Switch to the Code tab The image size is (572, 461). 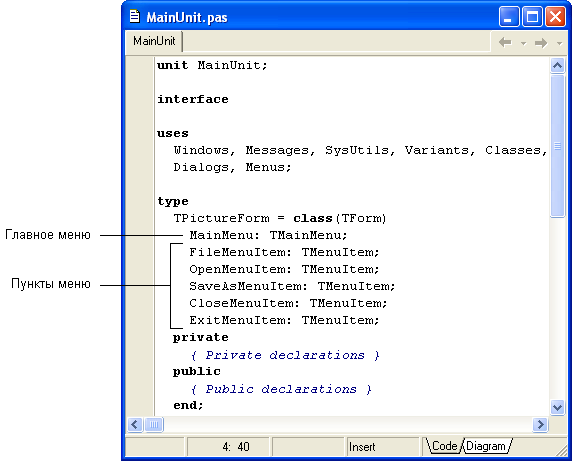[x=444, y=446]
